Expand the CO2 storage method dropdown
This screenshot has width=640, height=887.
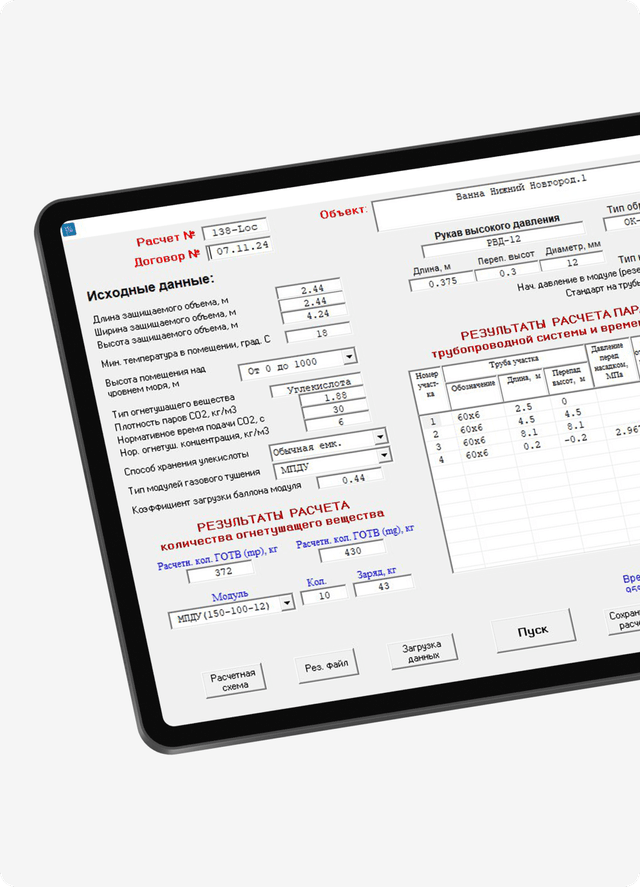click(380, 437)
